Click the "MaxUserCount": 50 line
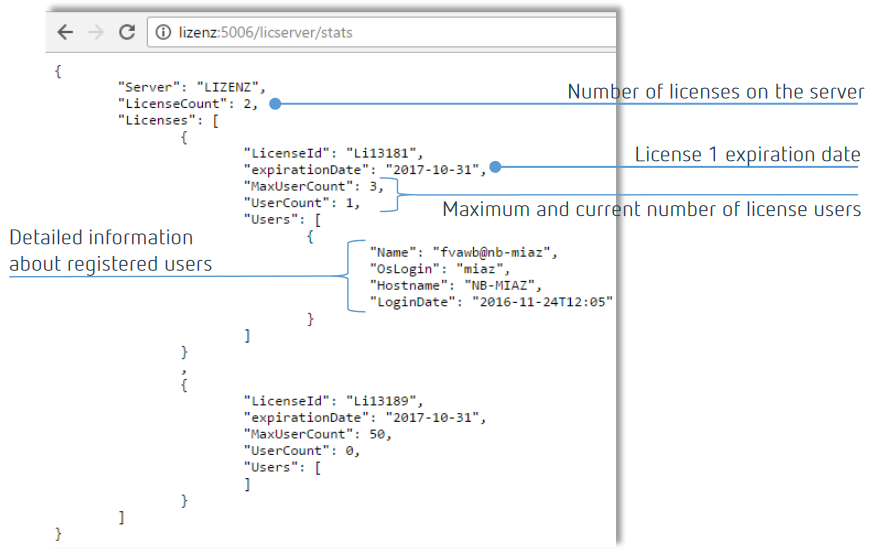Image resolution: width=872 pixels, height=558 pixels. 317,433
